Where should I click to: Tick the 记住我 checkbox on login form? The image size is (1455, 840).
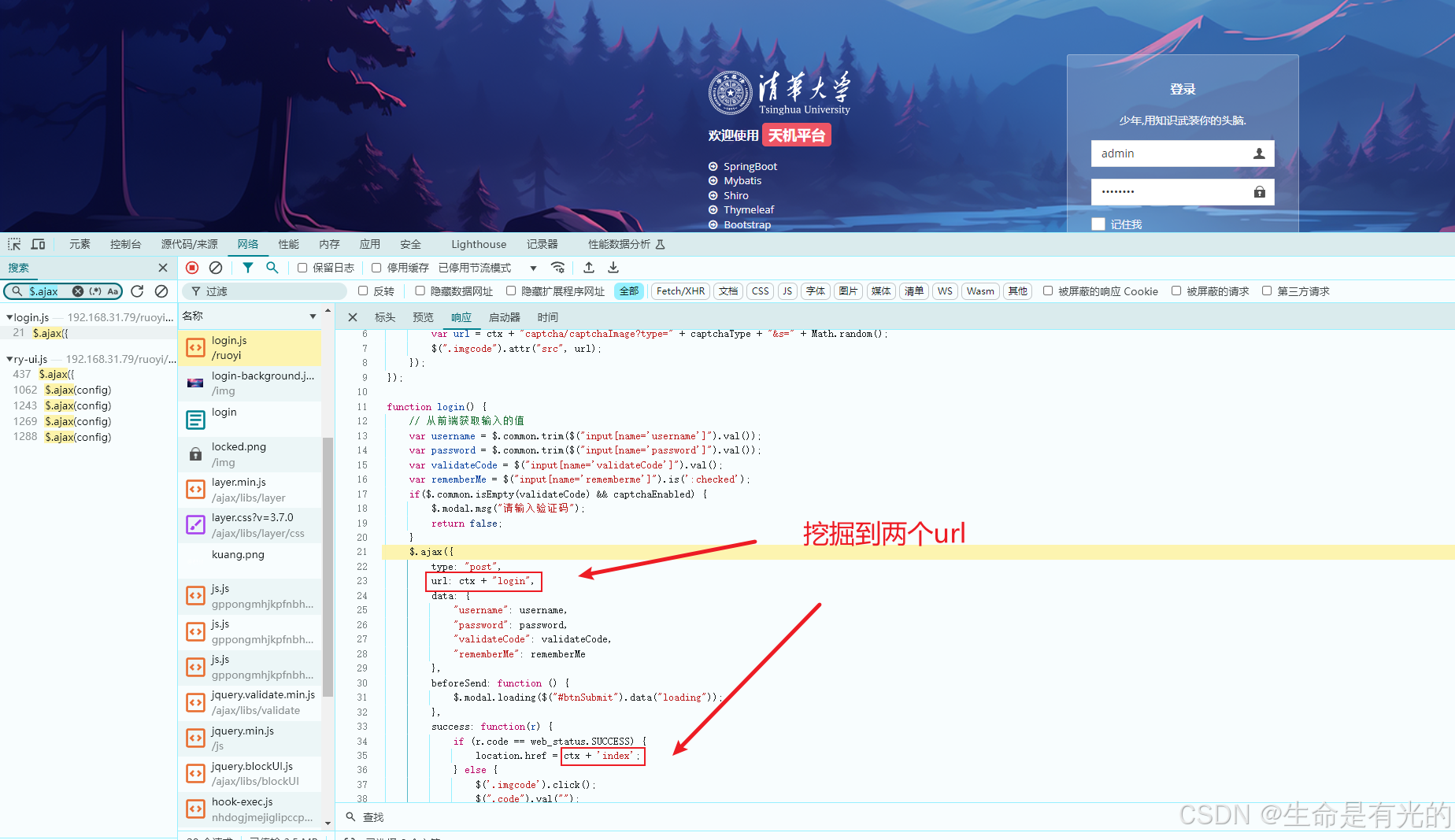(1098, 224)
